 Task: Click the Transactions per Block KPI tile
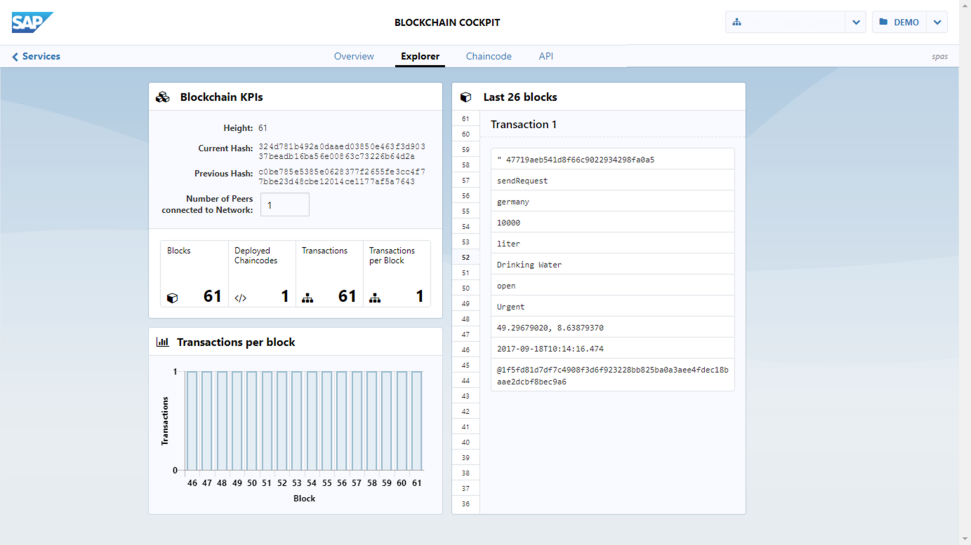(397, 274)
